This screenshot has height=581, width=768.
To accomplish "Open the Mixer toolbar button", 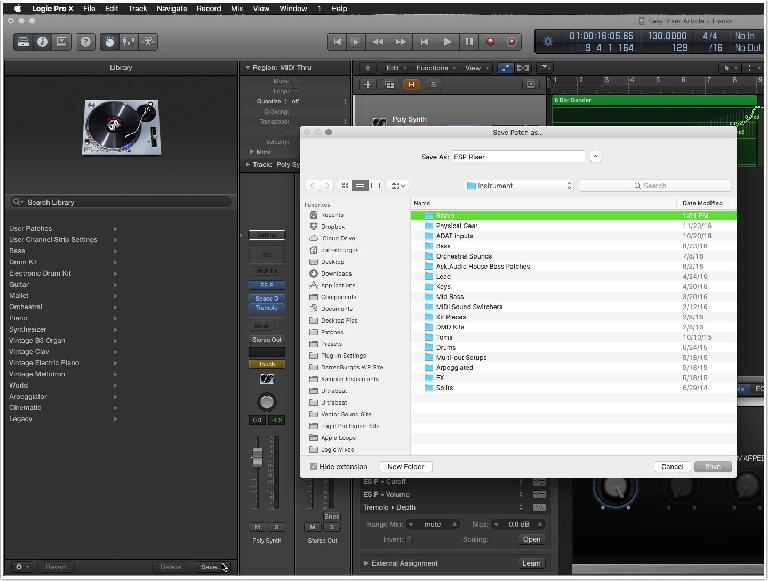I will point(129,42).
